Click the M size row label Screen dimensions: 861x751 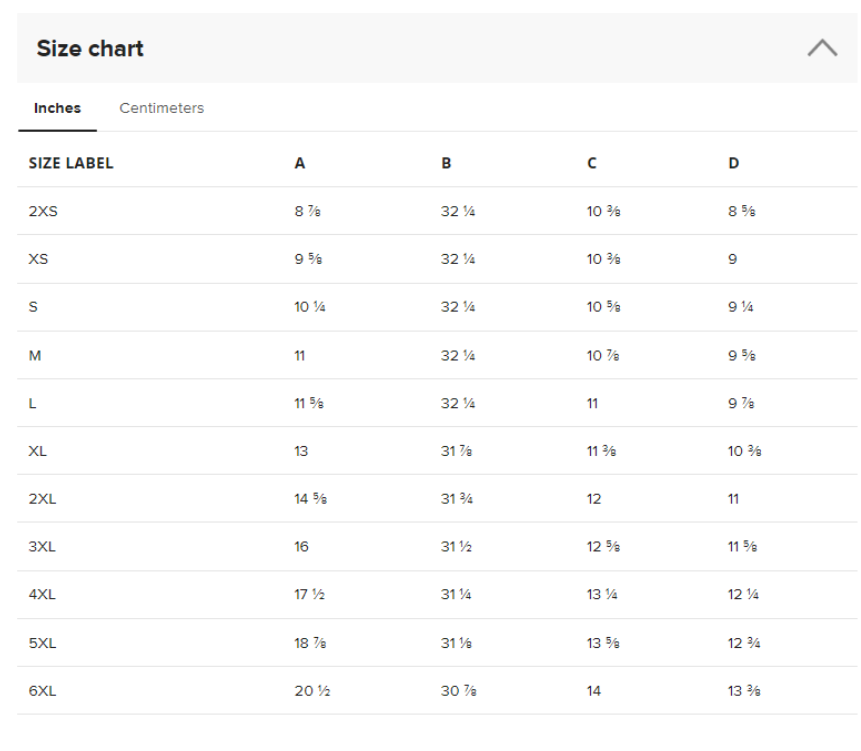pyautogui.click(x=35, y=356)
